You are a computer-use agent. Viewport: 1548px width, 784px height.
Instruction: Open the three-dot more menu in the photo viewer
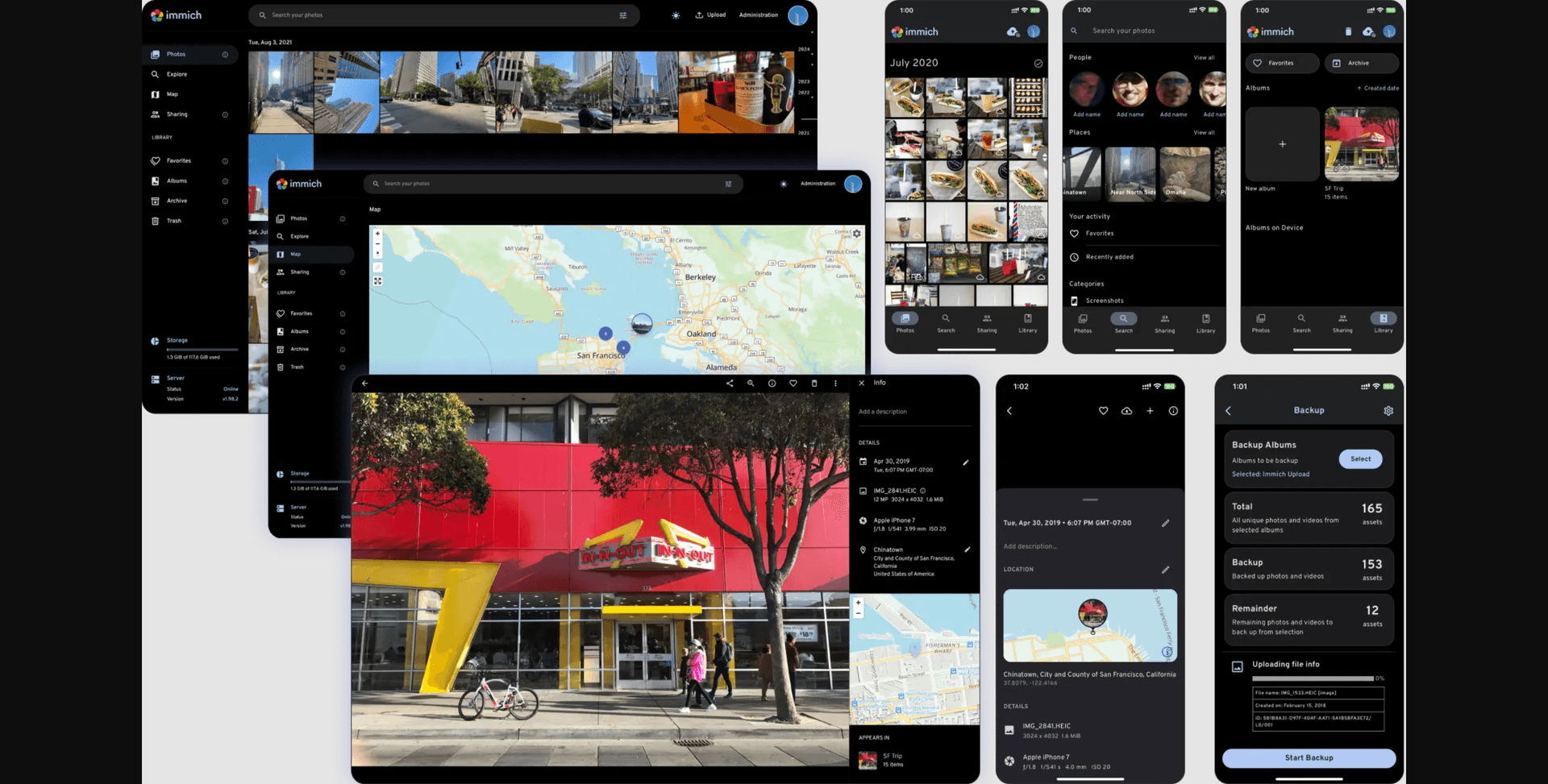(835, 384)
